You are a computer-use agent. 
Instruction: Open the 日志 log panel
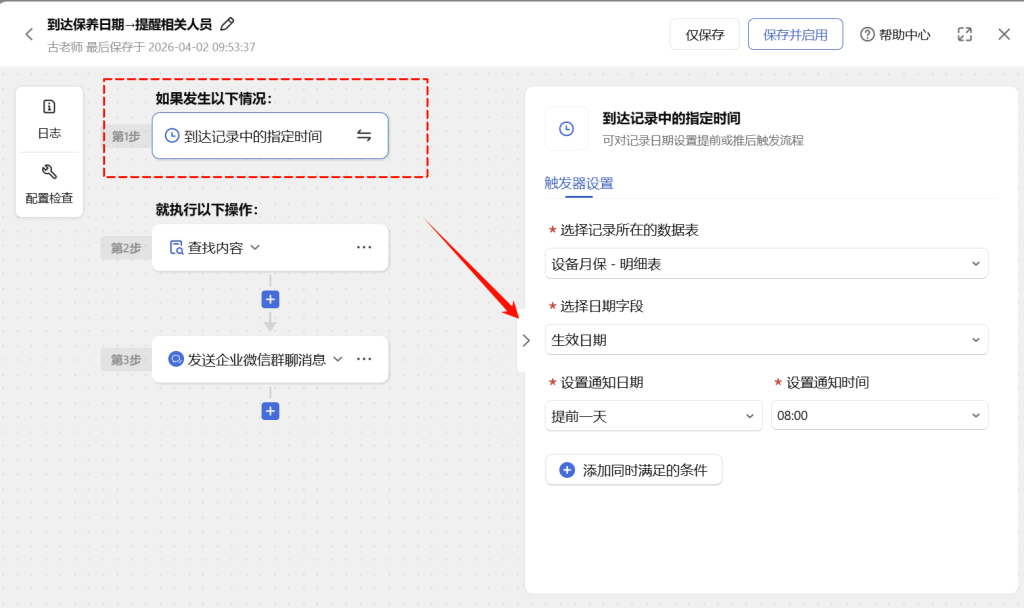pos(49,120)
